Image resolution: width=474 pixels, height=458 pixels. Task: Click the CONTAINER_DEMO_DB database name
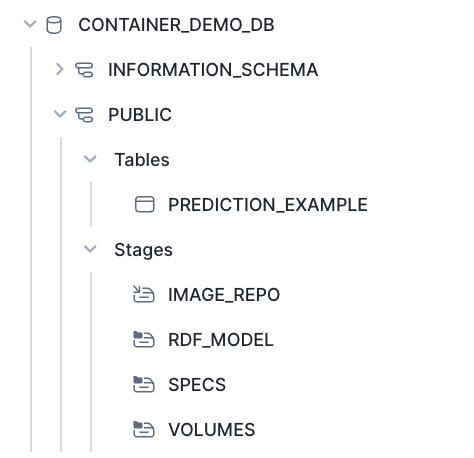(x=176, y=25)
